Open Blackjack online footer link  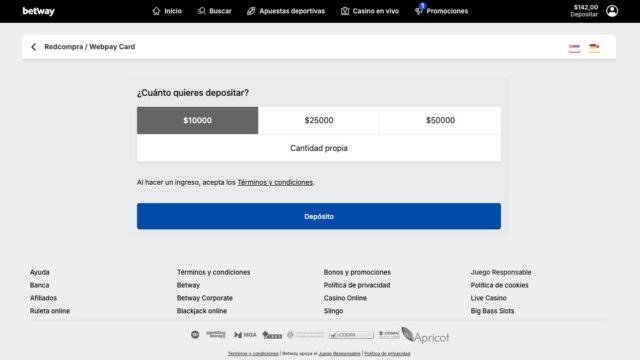click(202, 311)
